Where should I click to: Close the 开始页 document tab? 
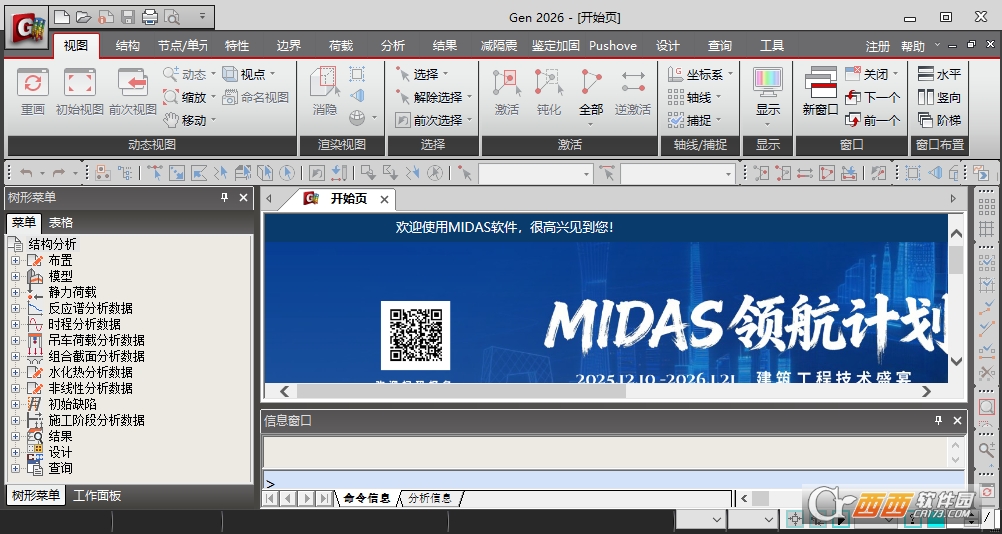[384, 199]
